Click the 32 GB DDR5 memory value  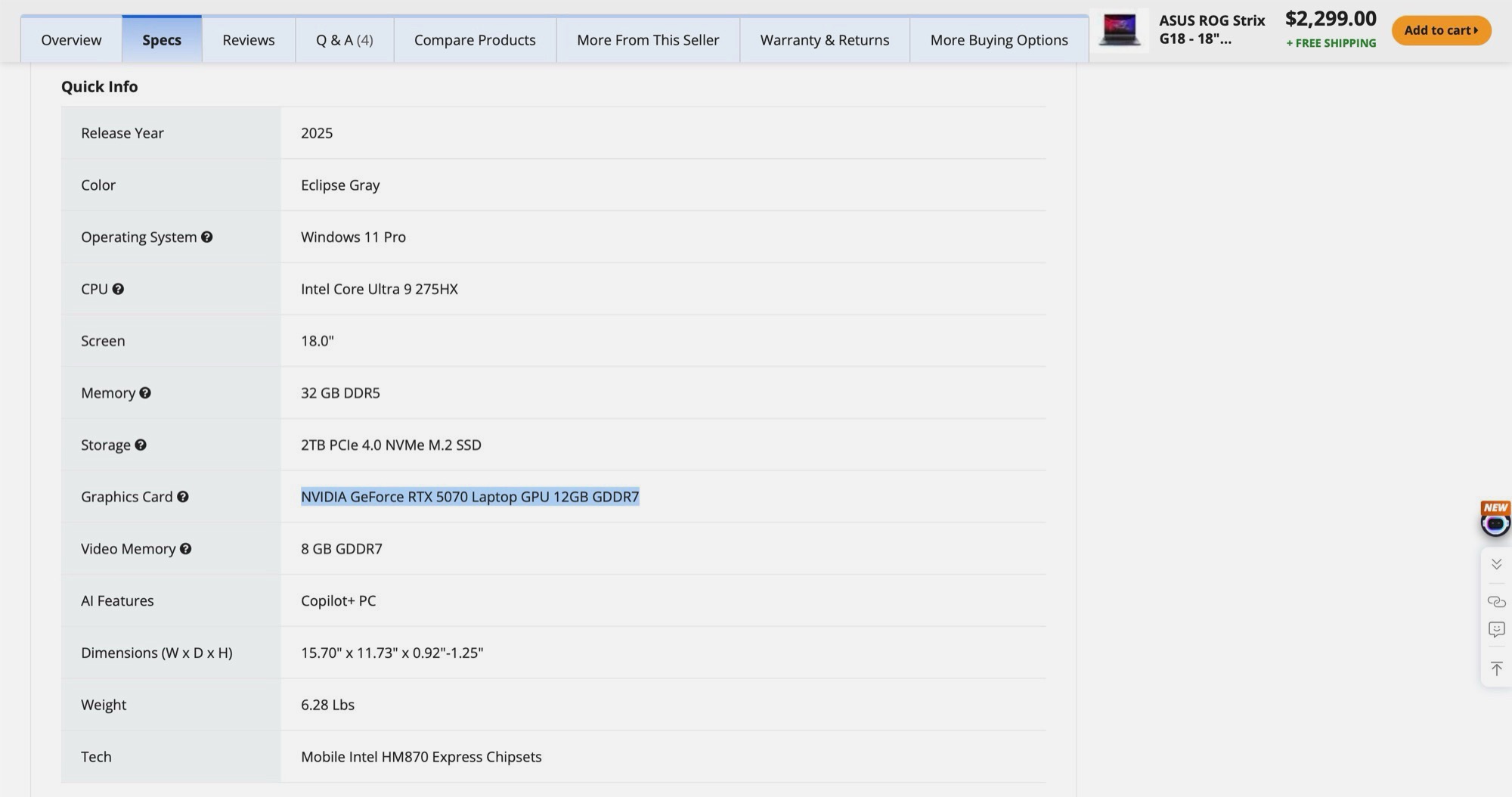pos(340,392)
